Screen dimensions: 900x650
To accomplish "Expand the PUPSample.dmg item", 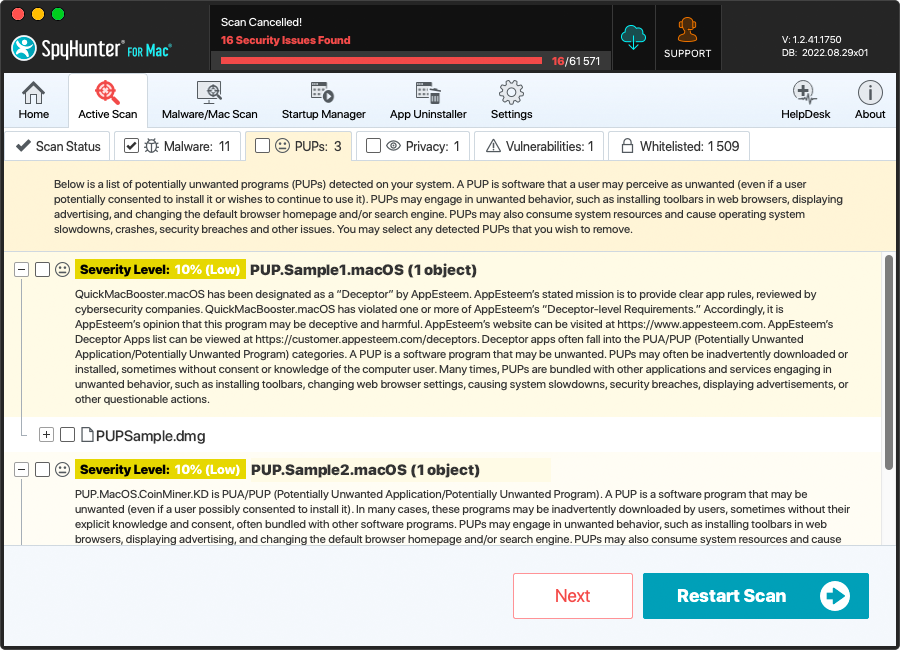I will click(46, 435).
